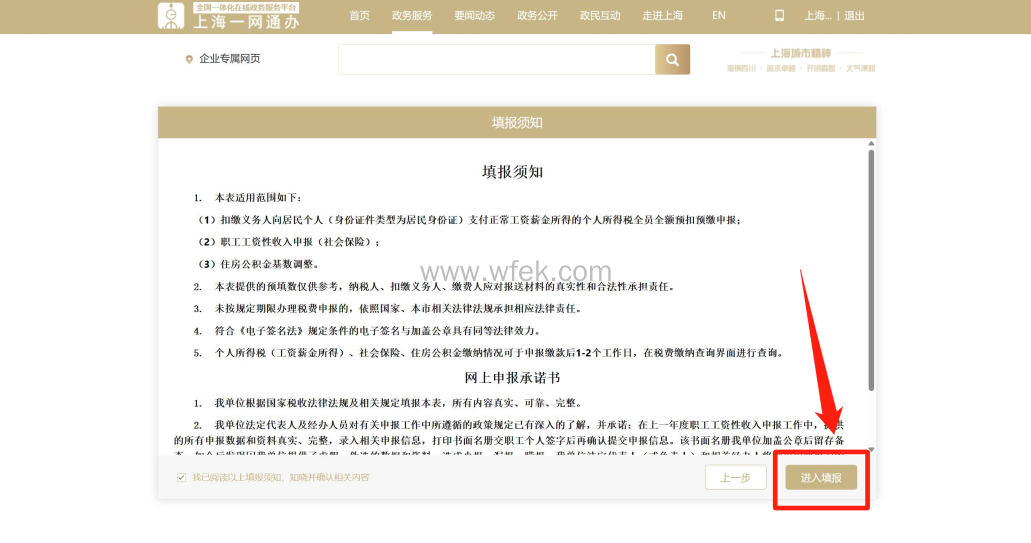The image size is (1031, 543).
Task: Navigate to 政民互动 section
Action: click(x=600, y=16)
